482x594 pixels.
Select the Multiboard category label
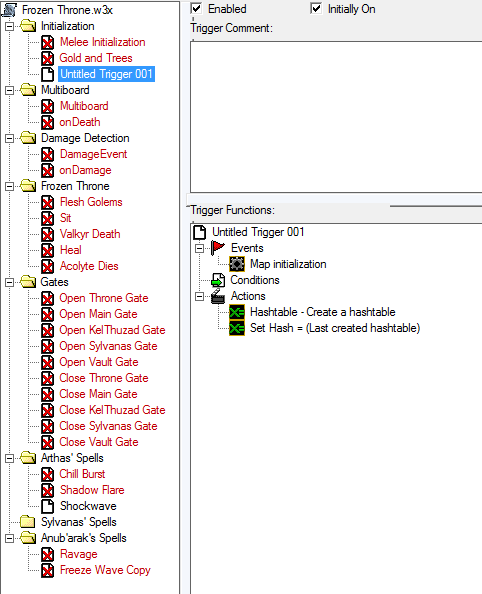coord(65,90)
